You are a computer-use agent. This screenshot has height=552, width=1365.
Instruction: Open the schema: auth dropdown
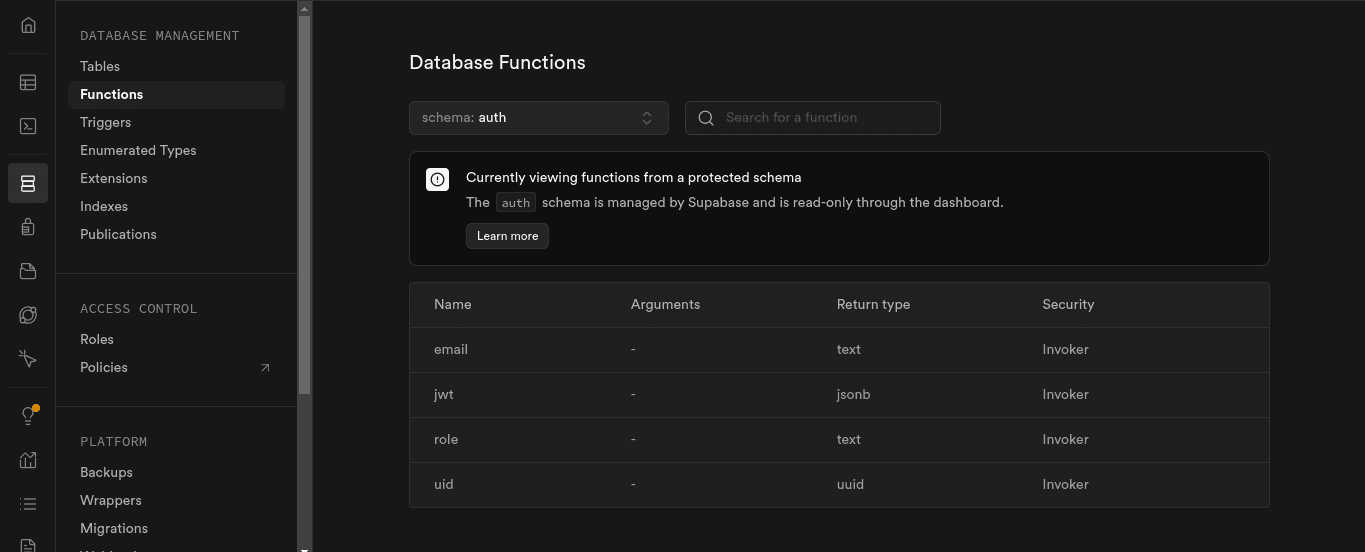click(x=538, y=118)
